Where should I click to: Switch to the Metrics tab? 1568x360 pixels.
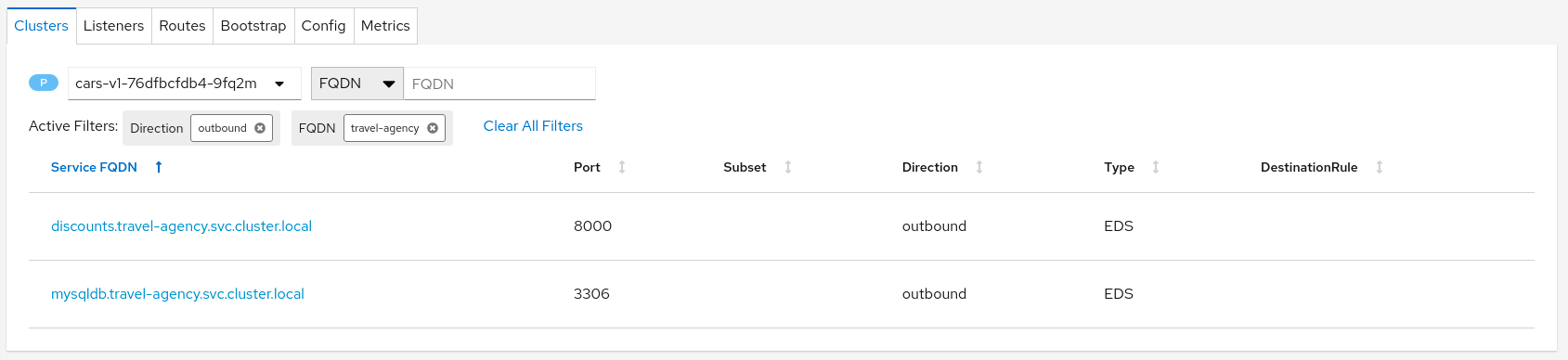(x=385, y=26)
